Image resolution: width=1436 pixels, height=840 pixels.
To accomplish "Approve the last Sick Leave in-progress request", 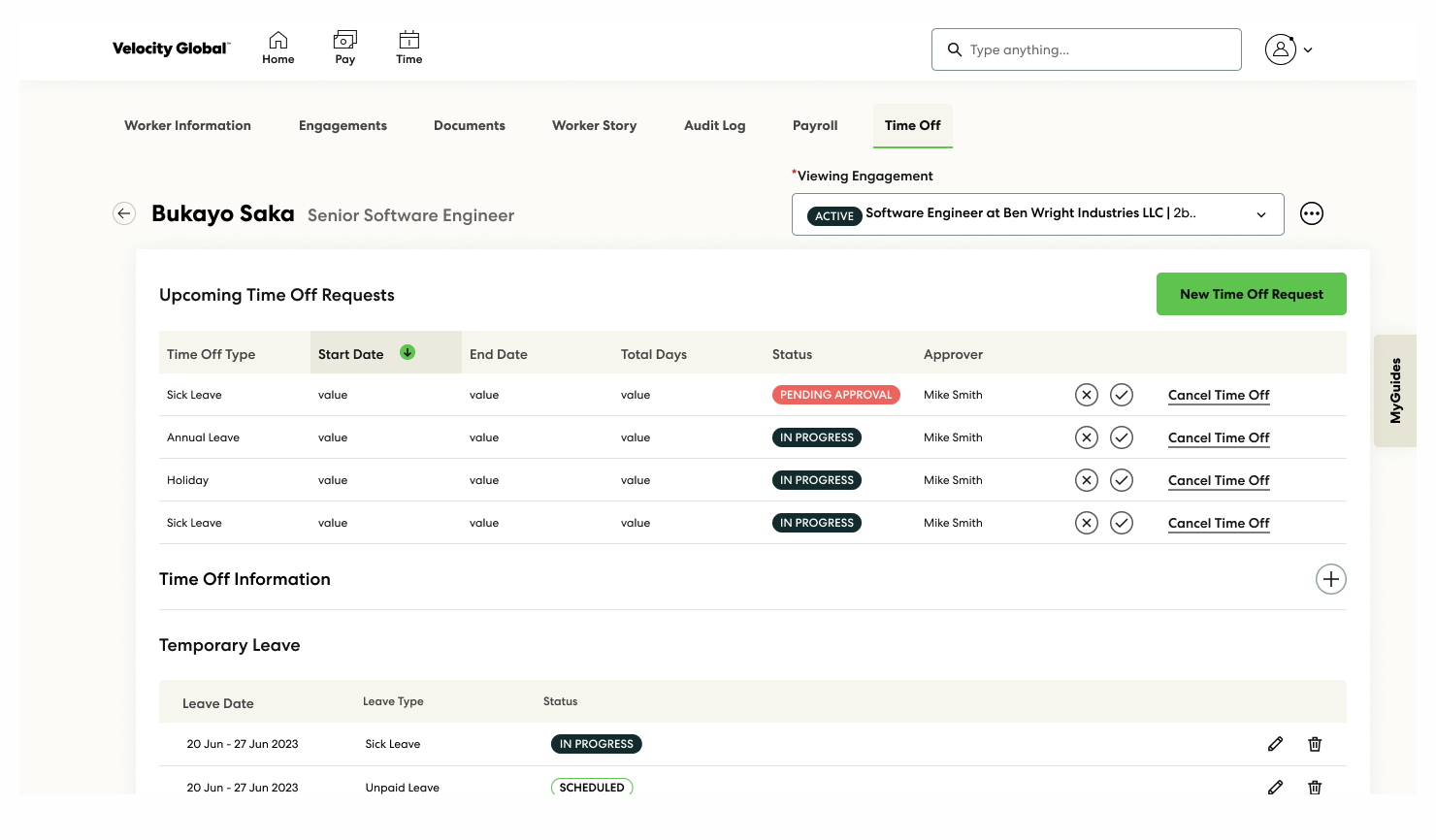I will coord(1122,523).
